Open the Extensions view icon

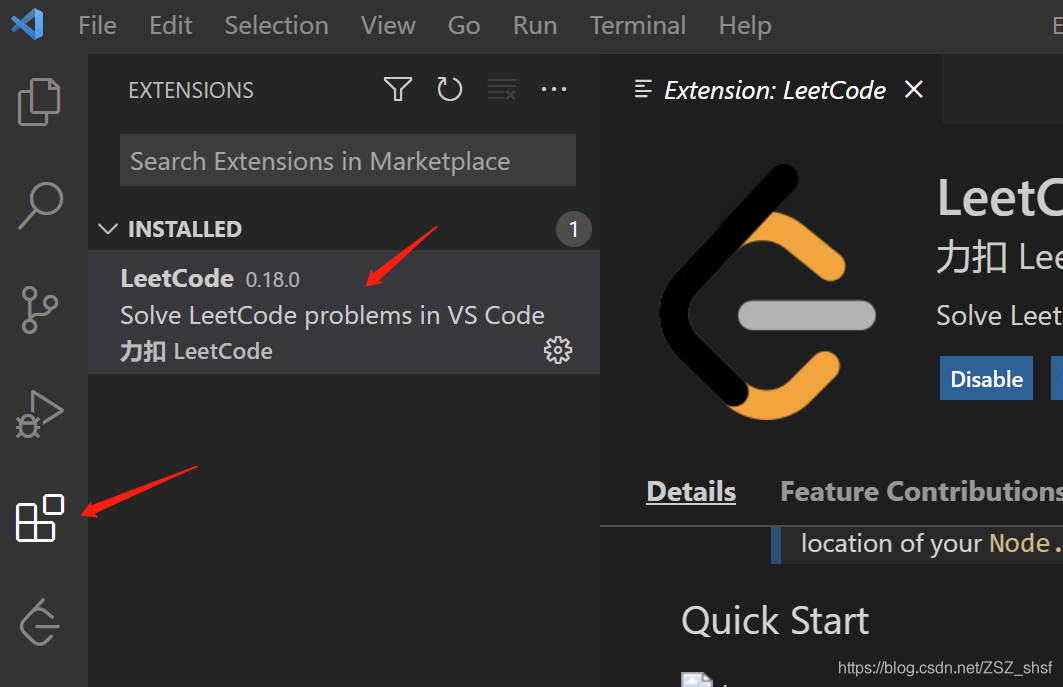click(40, 518)
